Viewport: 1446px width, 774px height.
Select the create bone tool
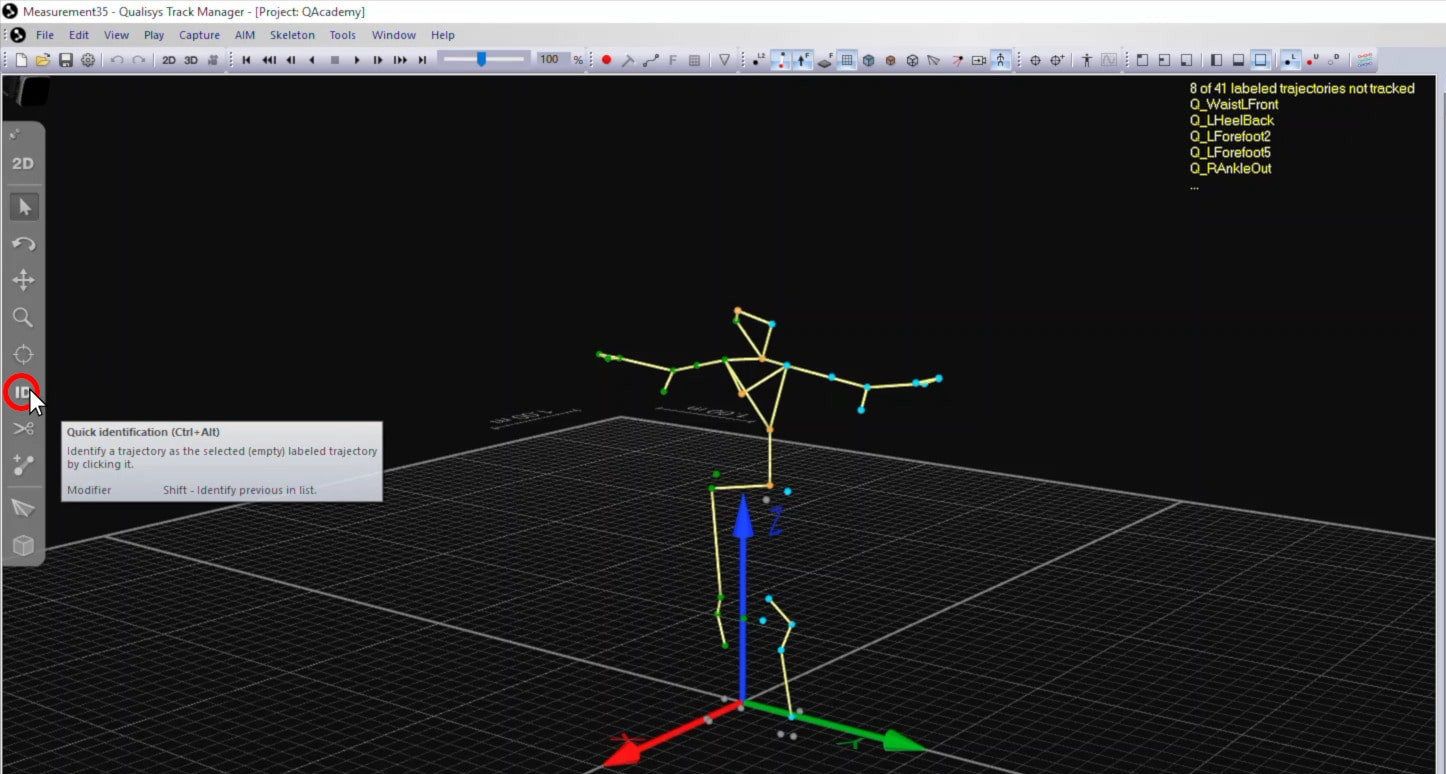23,465
